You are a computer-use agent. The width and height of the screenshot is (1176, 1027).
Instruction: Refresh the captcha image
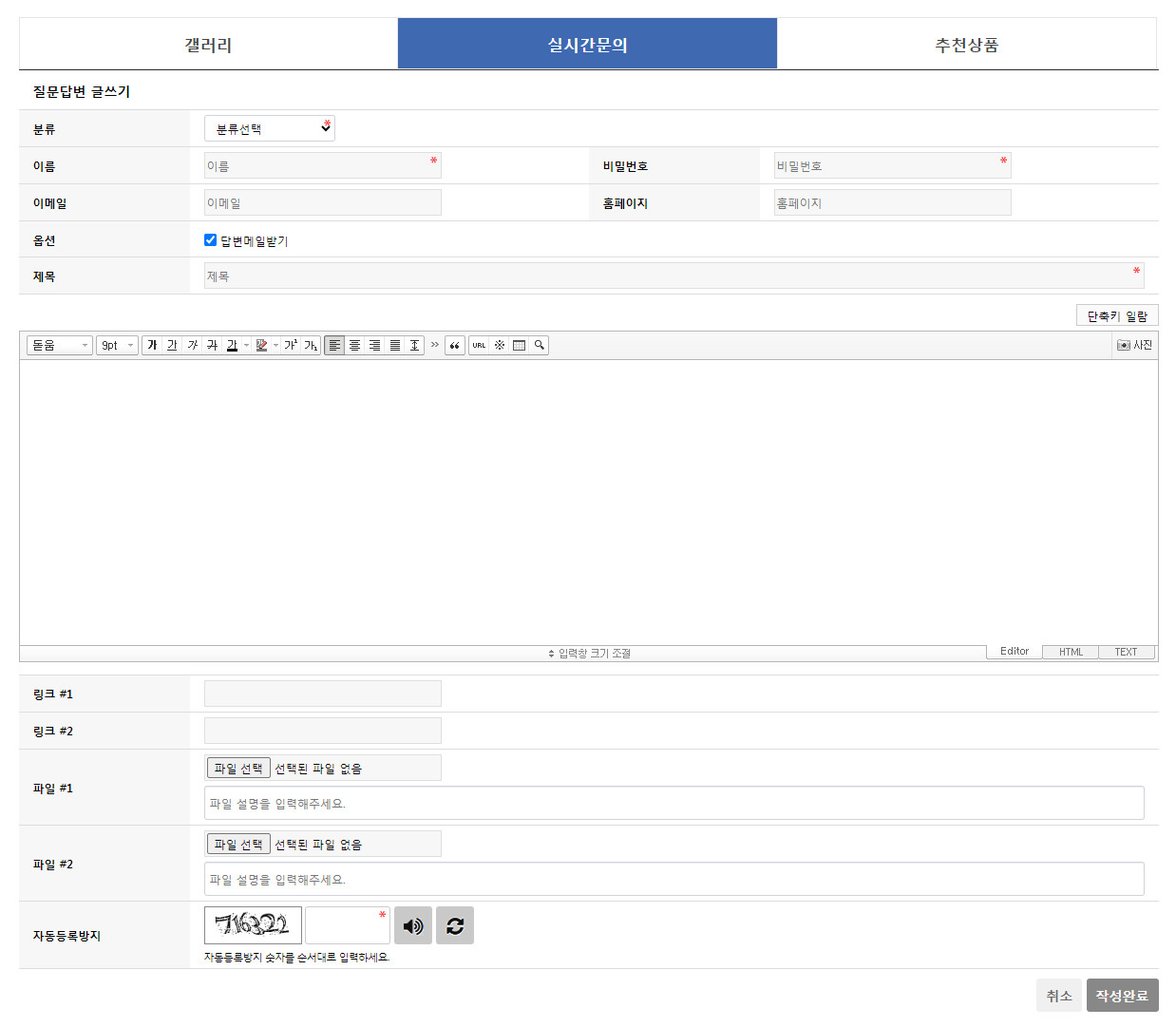(455, 925)
